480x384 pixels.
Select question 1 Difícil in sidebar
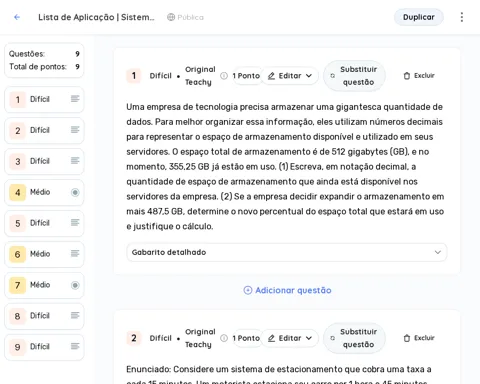44,99
